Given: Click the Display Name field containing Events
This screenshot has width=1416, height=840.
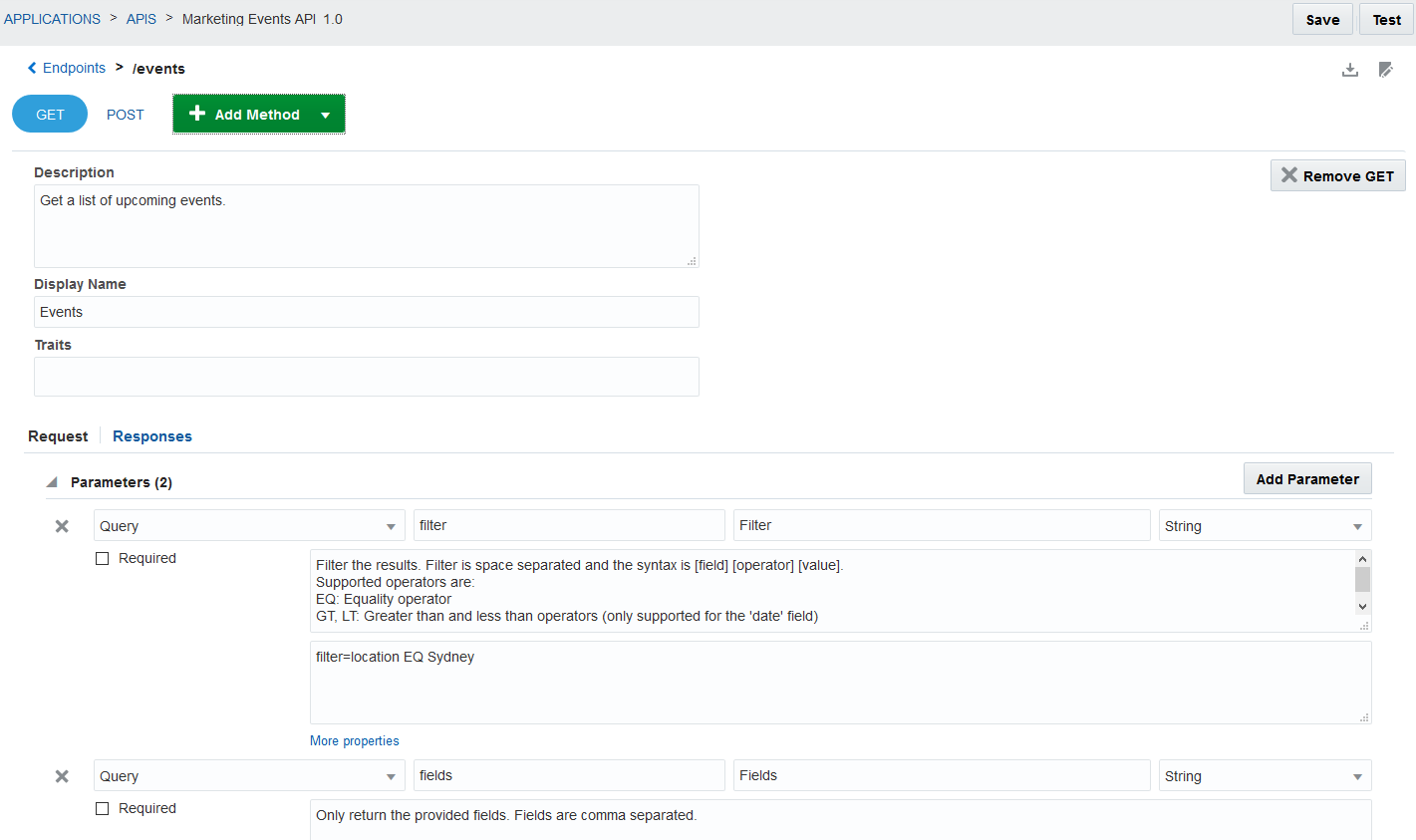Looking at the screenshot, I should coord(367,312).
